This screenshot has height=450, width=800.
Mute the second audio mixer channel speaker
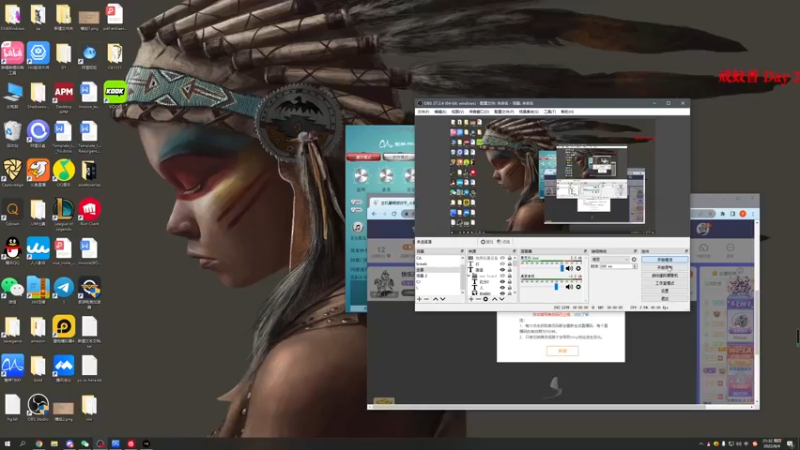click(569, 287)
